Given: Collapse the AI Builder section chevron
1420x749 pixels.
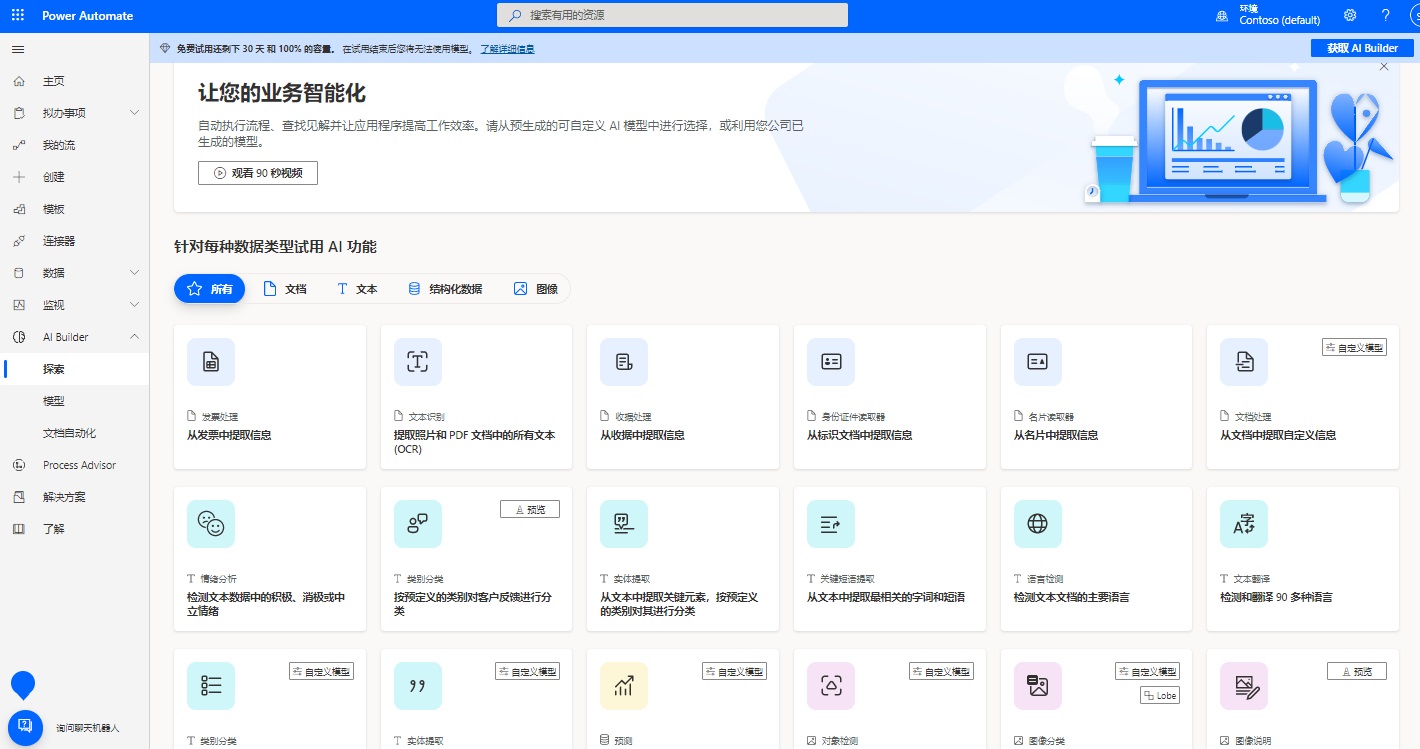Looking at the screenshot, I should point(135,337).
